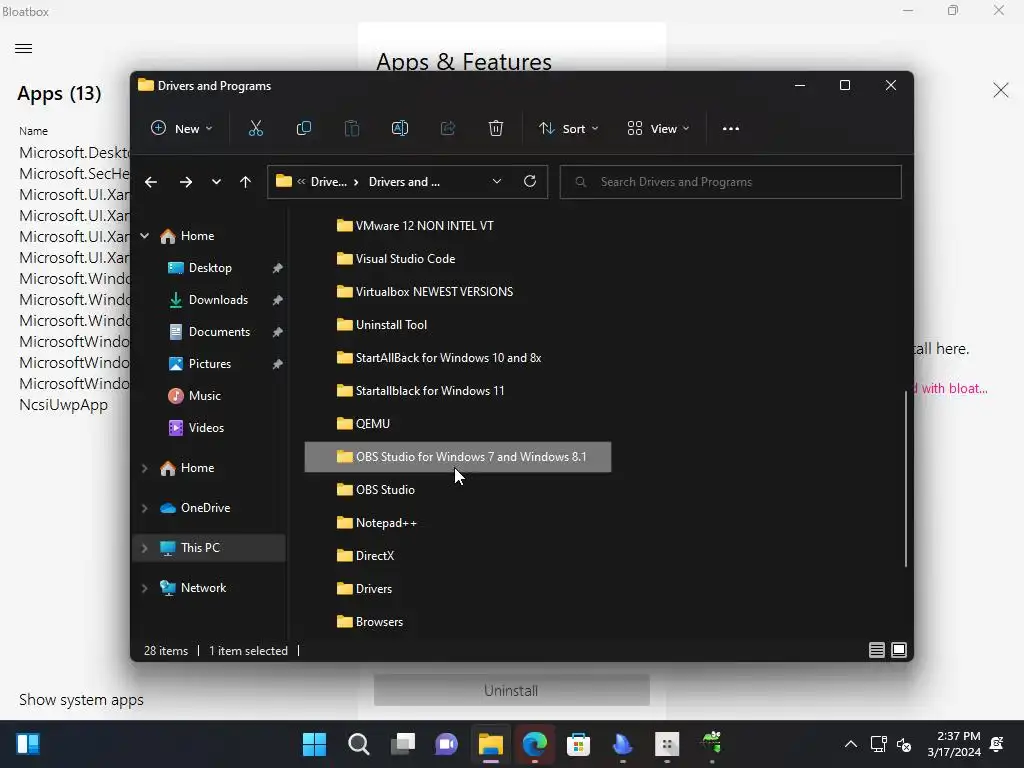Open Microsoft Store on taskbar
1024x768 pixels.
click(578, 744)
